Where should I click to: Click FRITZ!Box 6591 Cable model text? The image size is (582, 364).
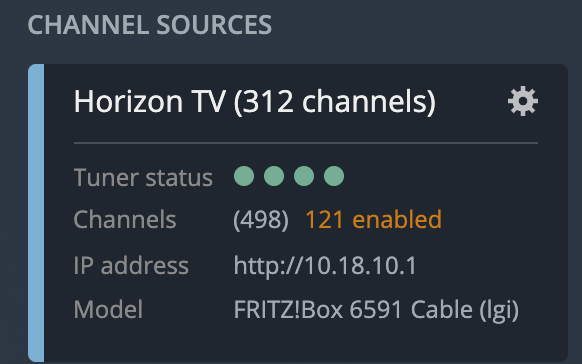353,309
